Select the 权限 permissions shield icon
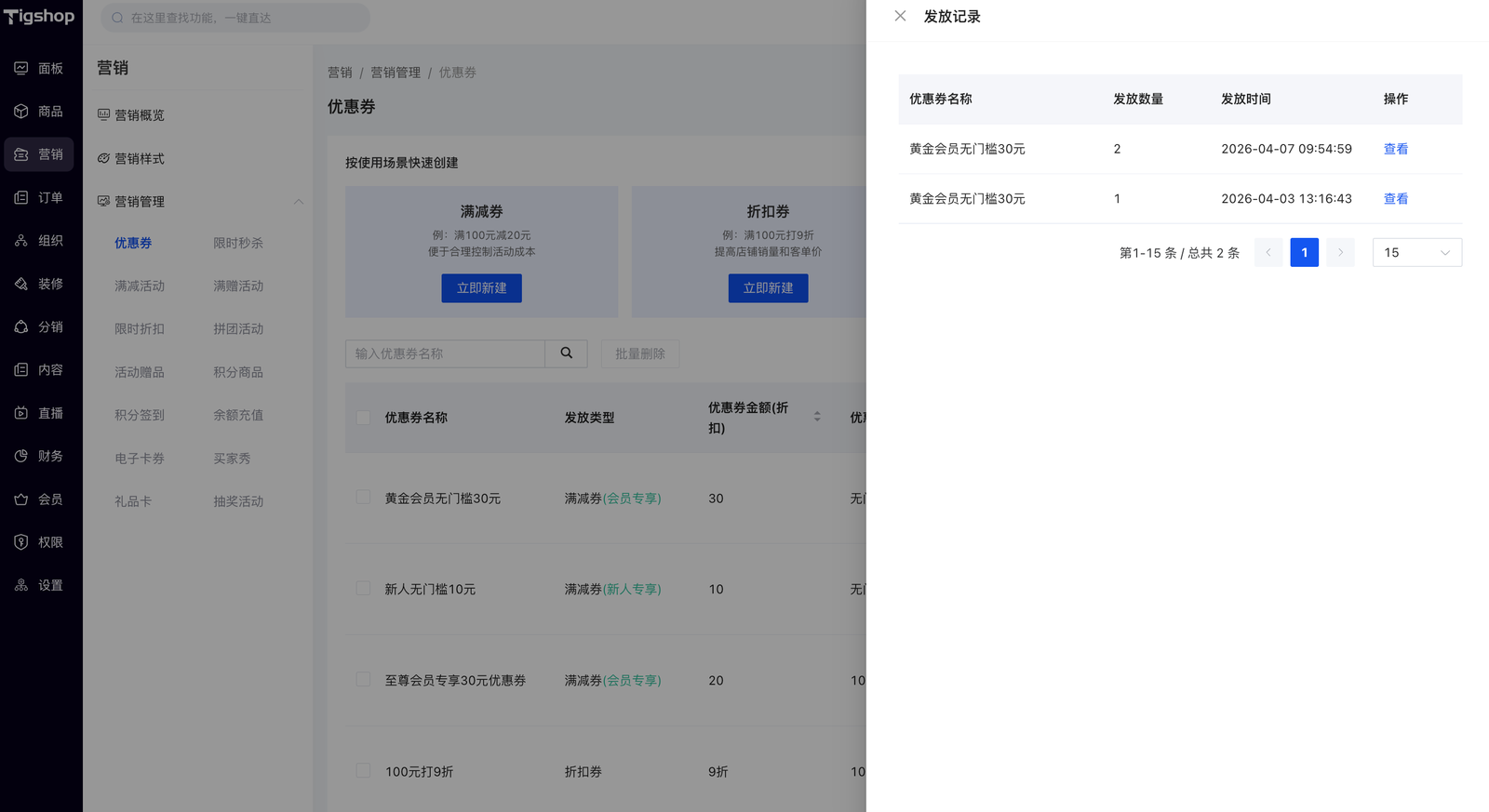 pyautogui.click(x=21, y=542)
